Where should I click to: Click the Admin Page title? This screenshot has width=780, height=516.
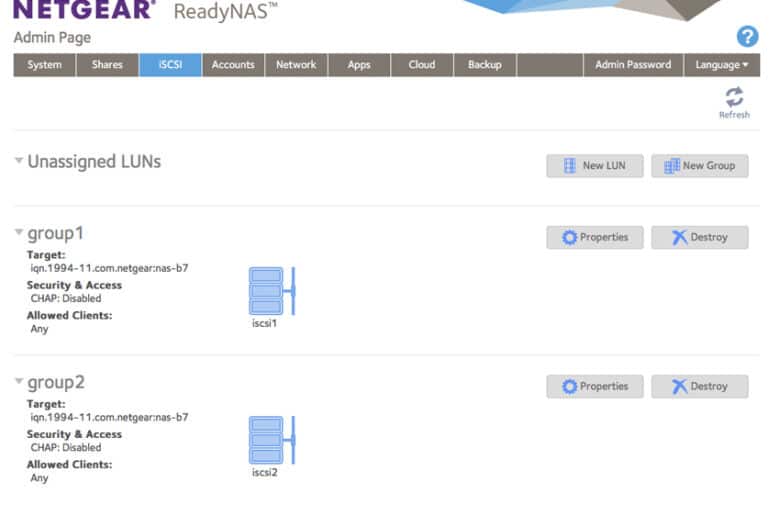[x=52, y=38]
